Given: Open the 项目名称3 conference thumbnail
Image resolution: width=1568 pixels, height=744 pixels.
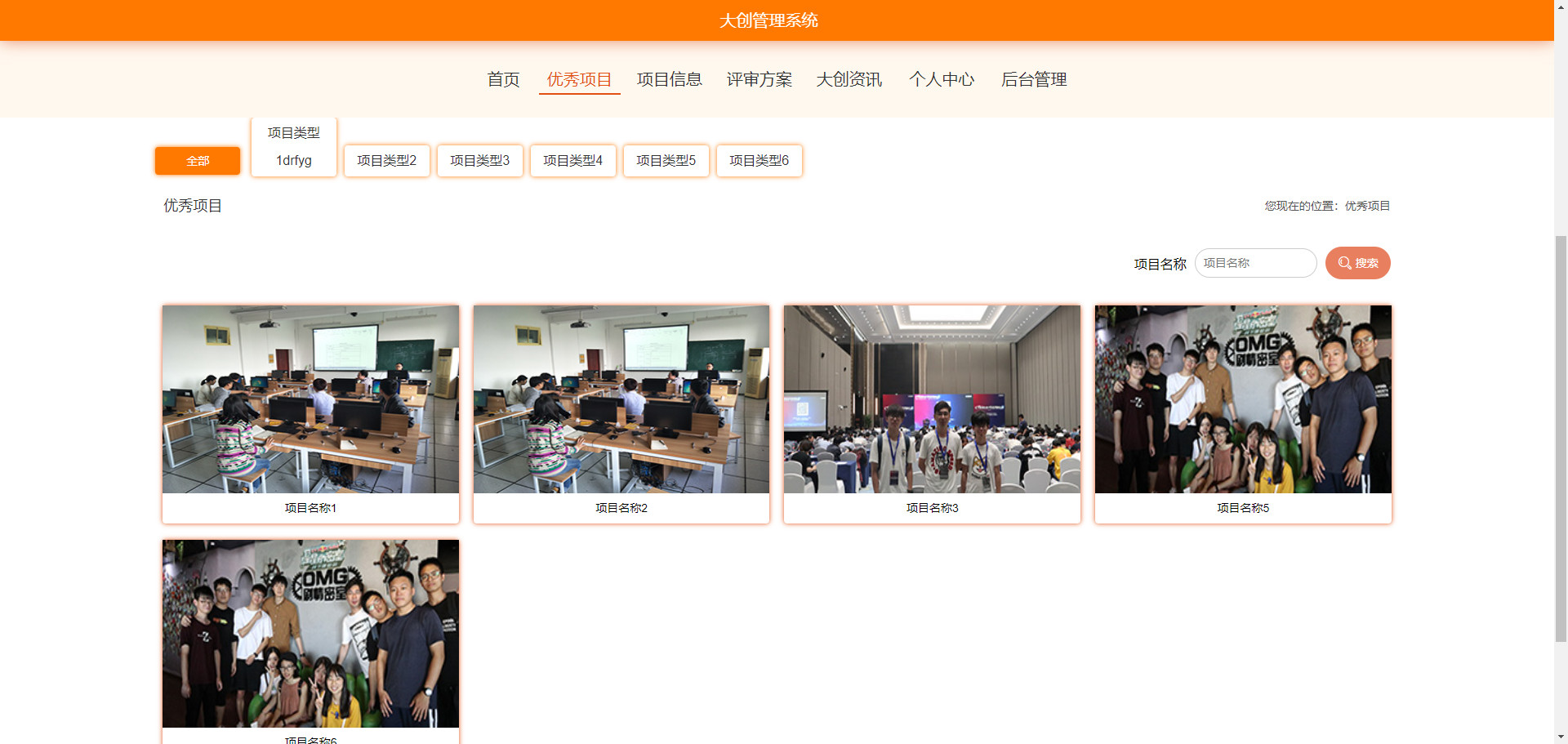Looking at the screenshot, I should point(932,399).
